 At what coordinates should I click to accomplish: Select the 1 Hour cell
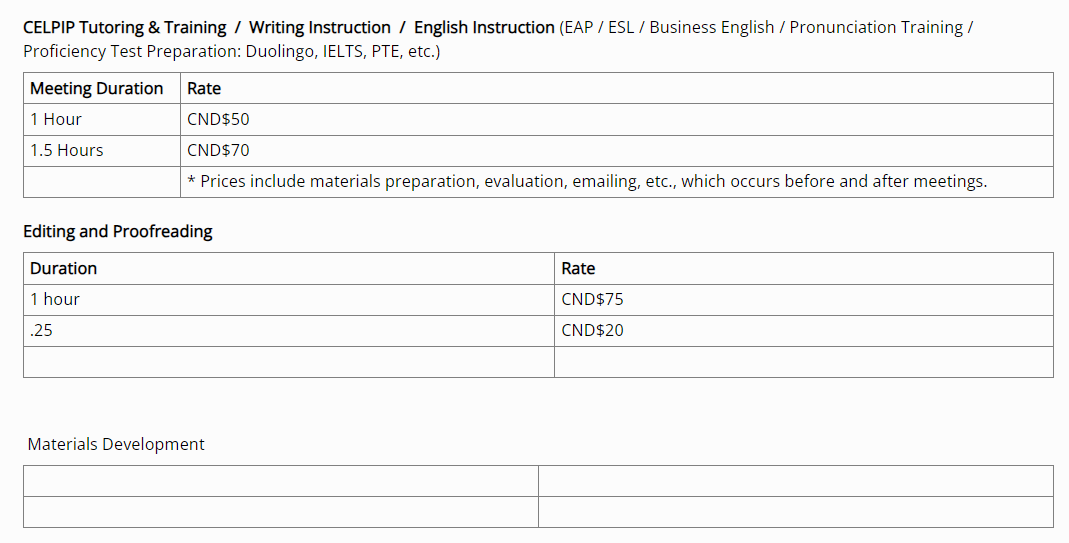tap(56, 119)
